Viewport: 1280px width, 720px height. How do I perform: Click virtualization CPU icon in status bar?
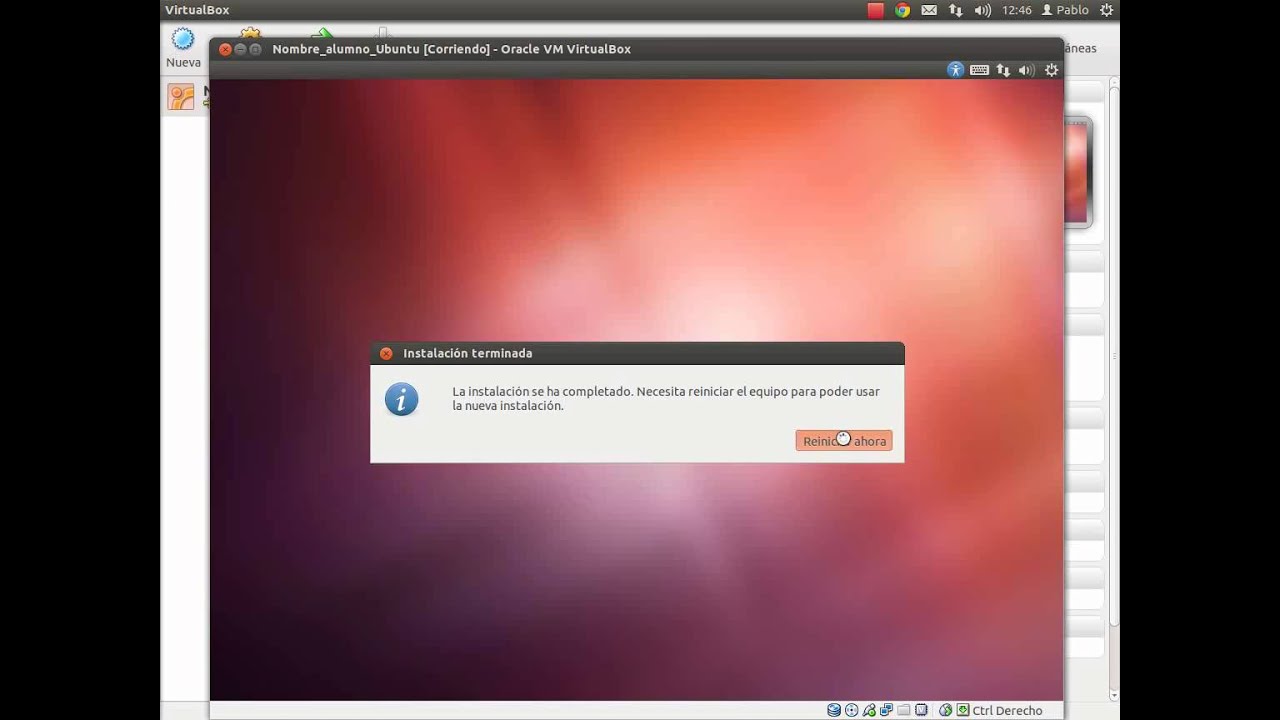(921, 710)
